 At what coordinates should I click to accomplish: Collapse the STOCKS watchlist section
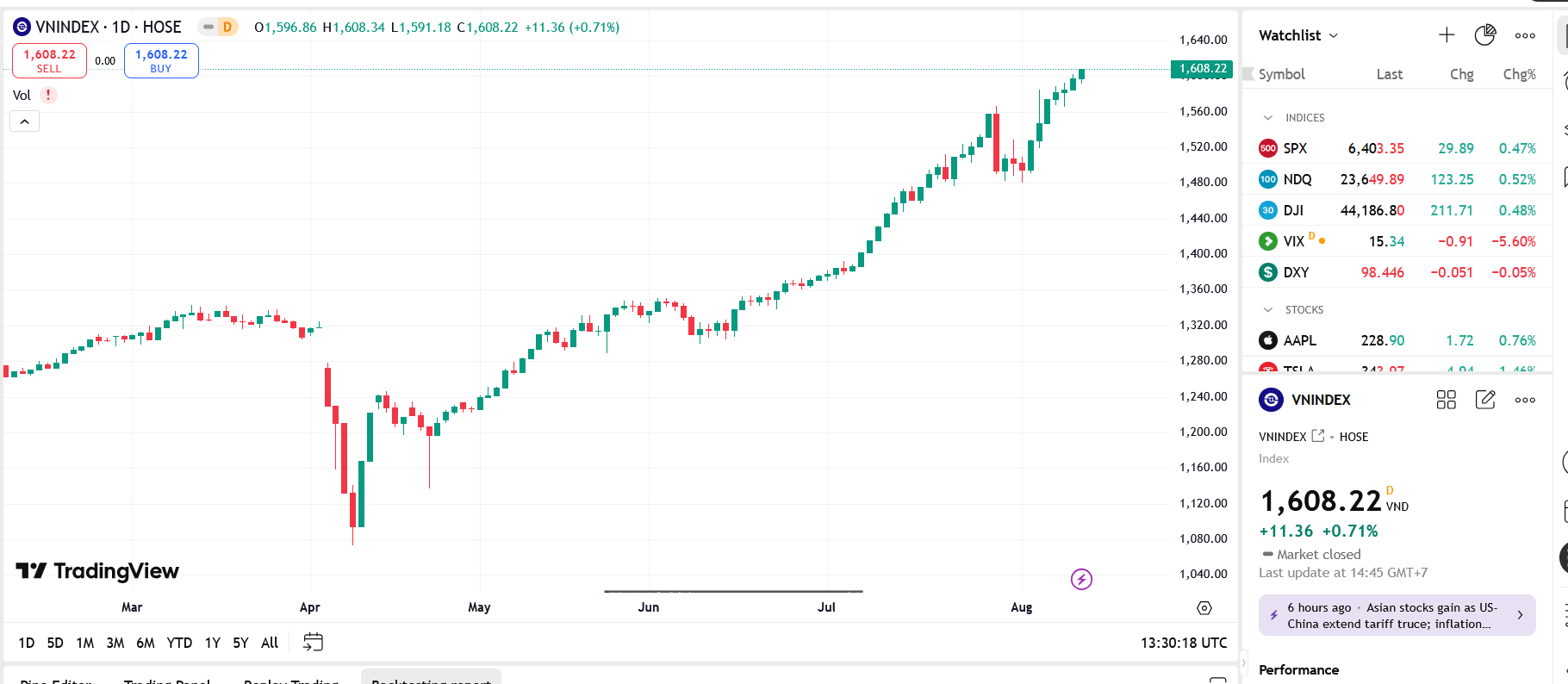click(1267, 310)
